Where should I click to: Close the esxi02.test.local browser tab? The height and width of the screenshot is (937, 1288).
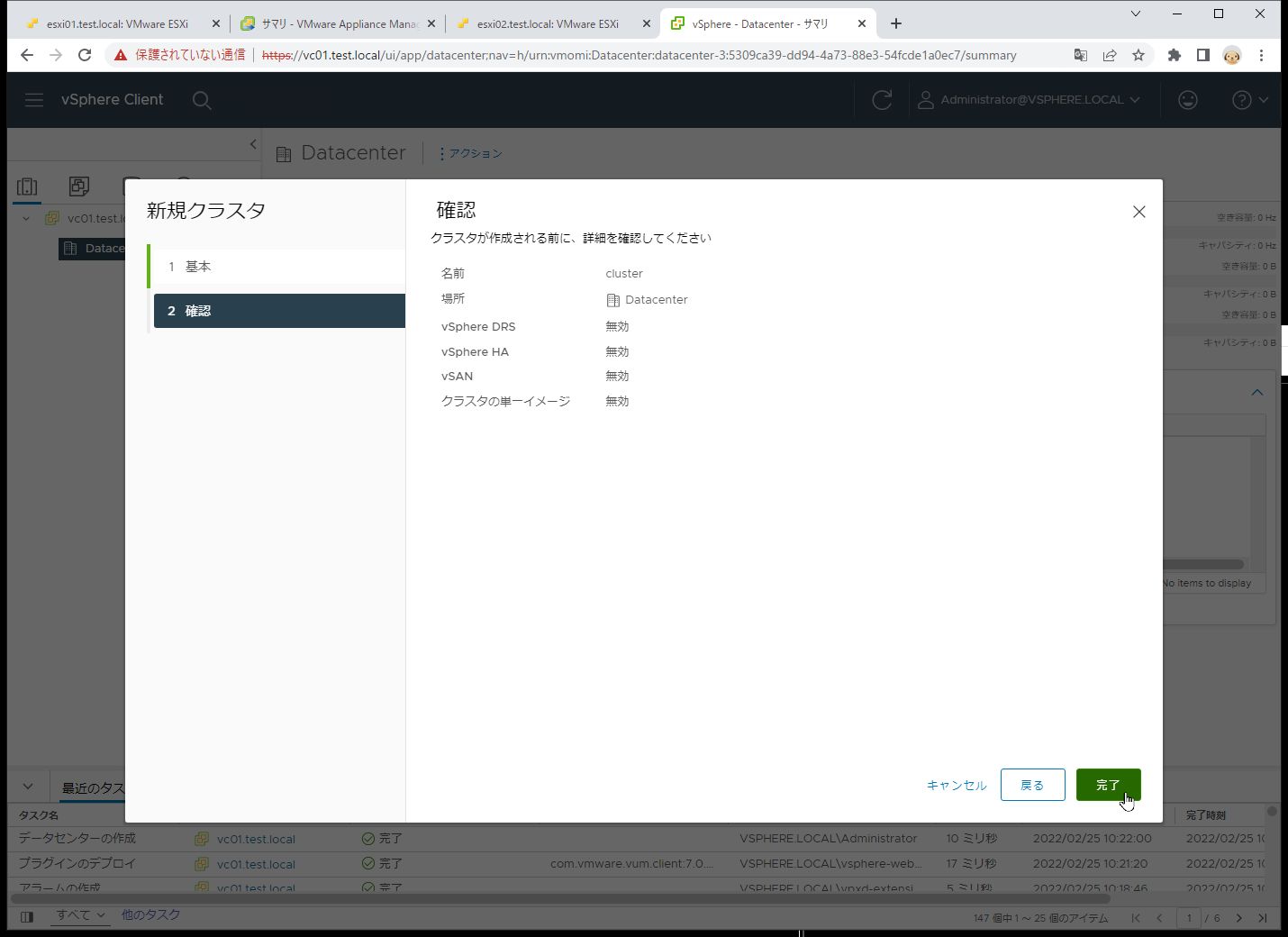pos(646,24)
